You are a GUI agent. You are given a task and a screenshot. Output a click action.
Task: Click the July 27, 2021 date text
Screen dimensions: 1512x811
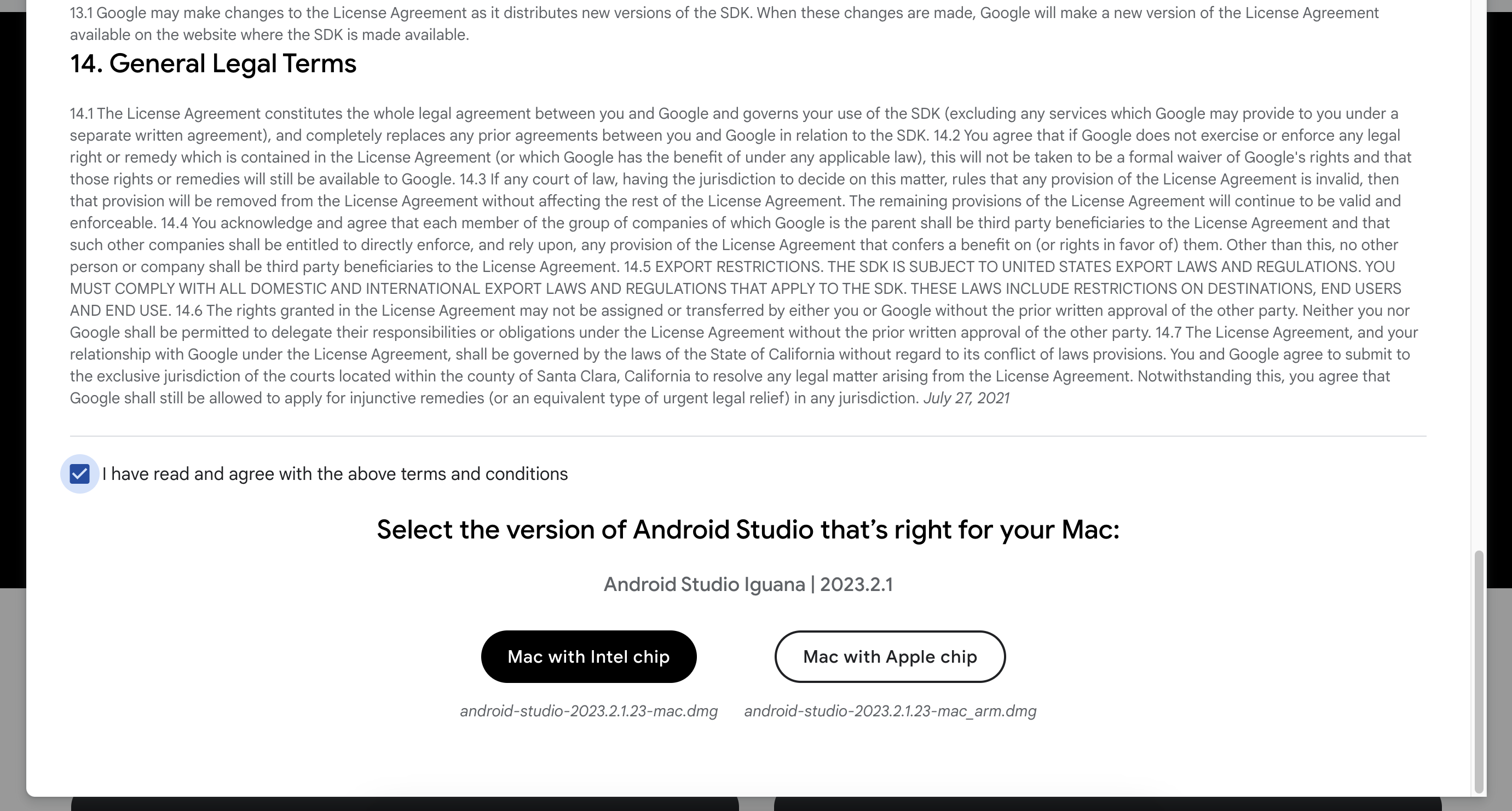point(966,397)
